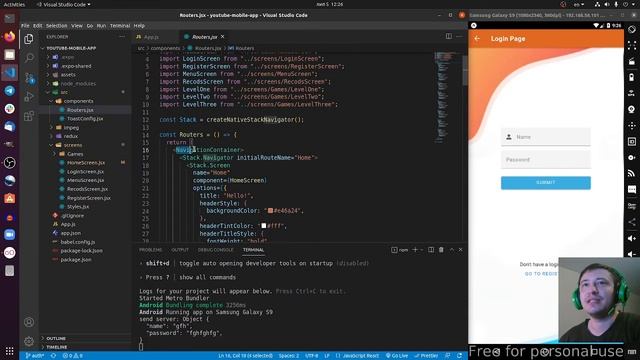The image size is (640, 360).
Task: Click the share icon in emulator toolbar
Action: click(632, 222)
